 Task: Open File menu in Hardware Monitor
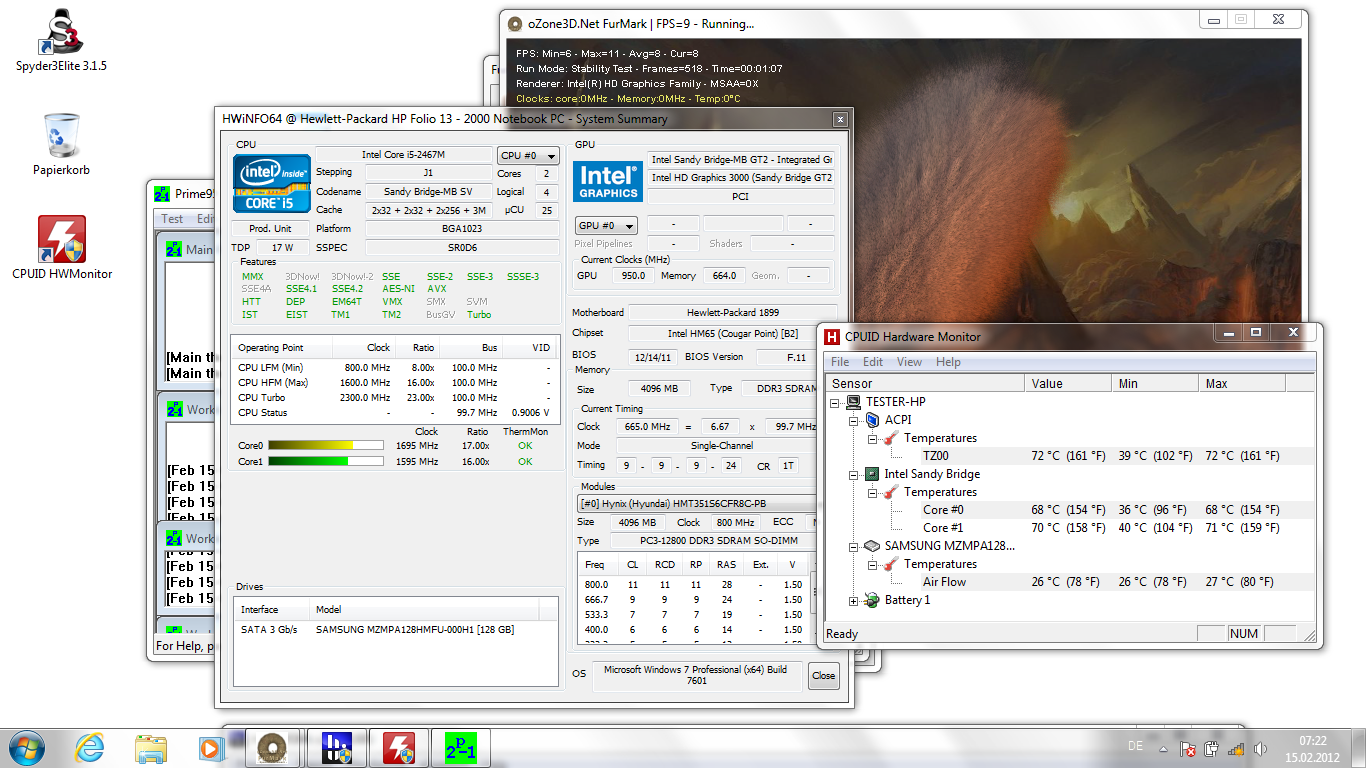pyautogui.click(x=840, y=362)
